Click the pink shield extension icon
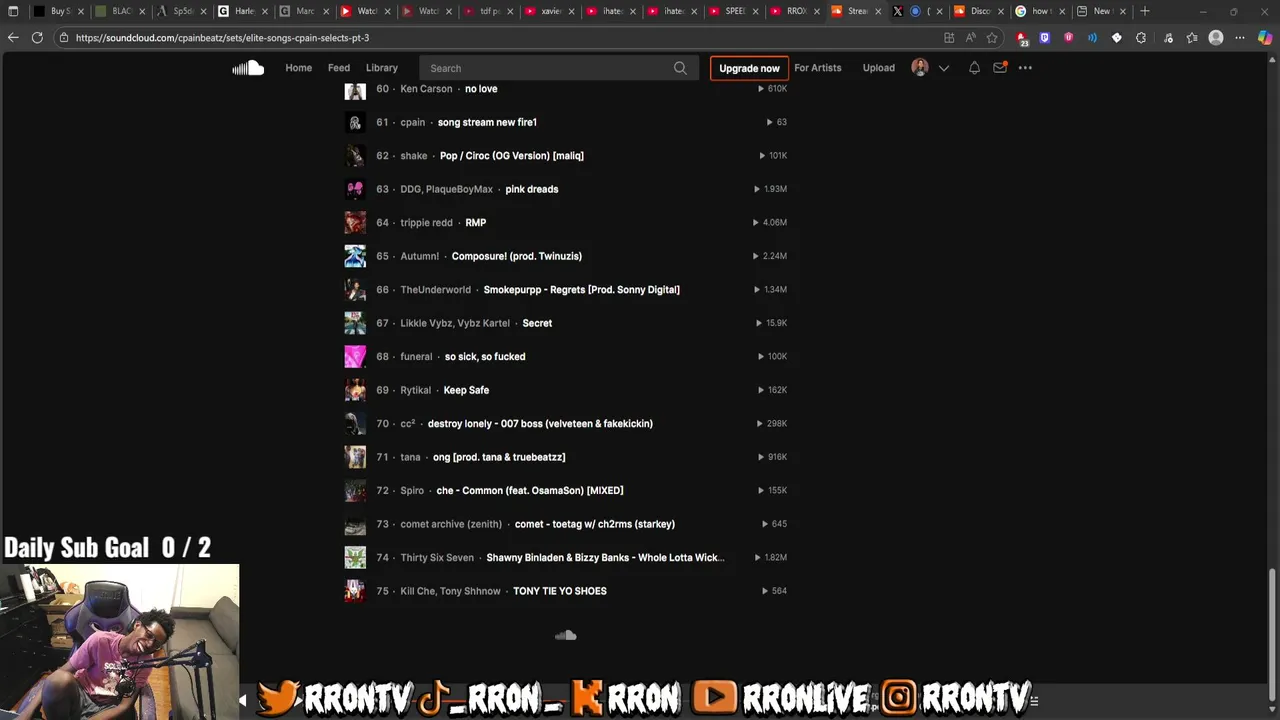This screenshot has height=720, width=1280. (1069, 37)
